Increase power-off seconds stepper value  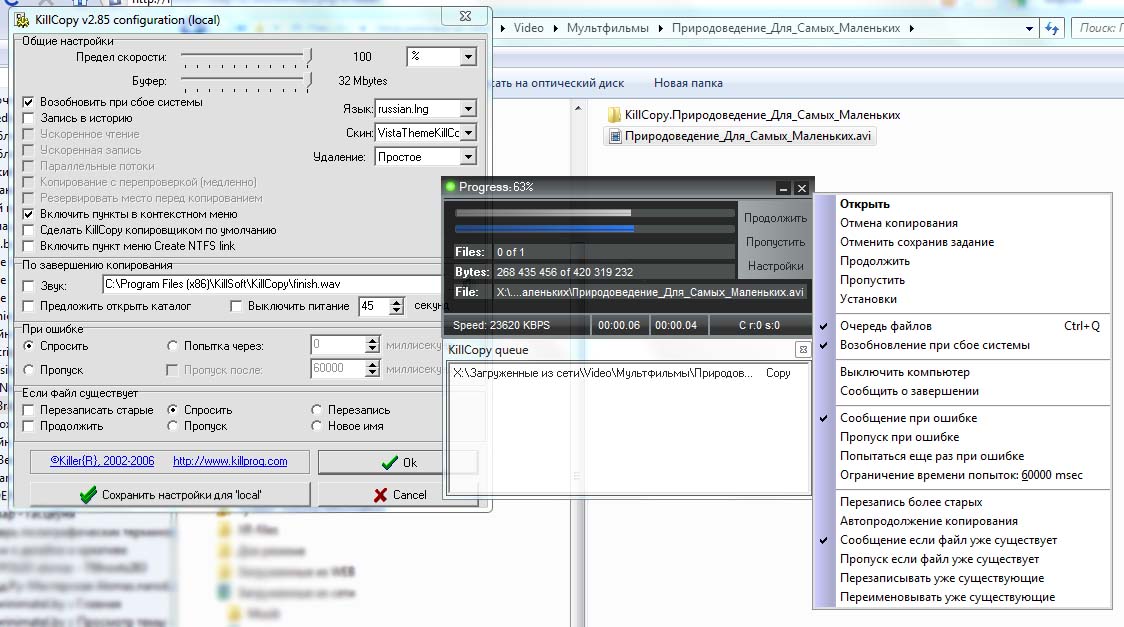tap(396, 302)
